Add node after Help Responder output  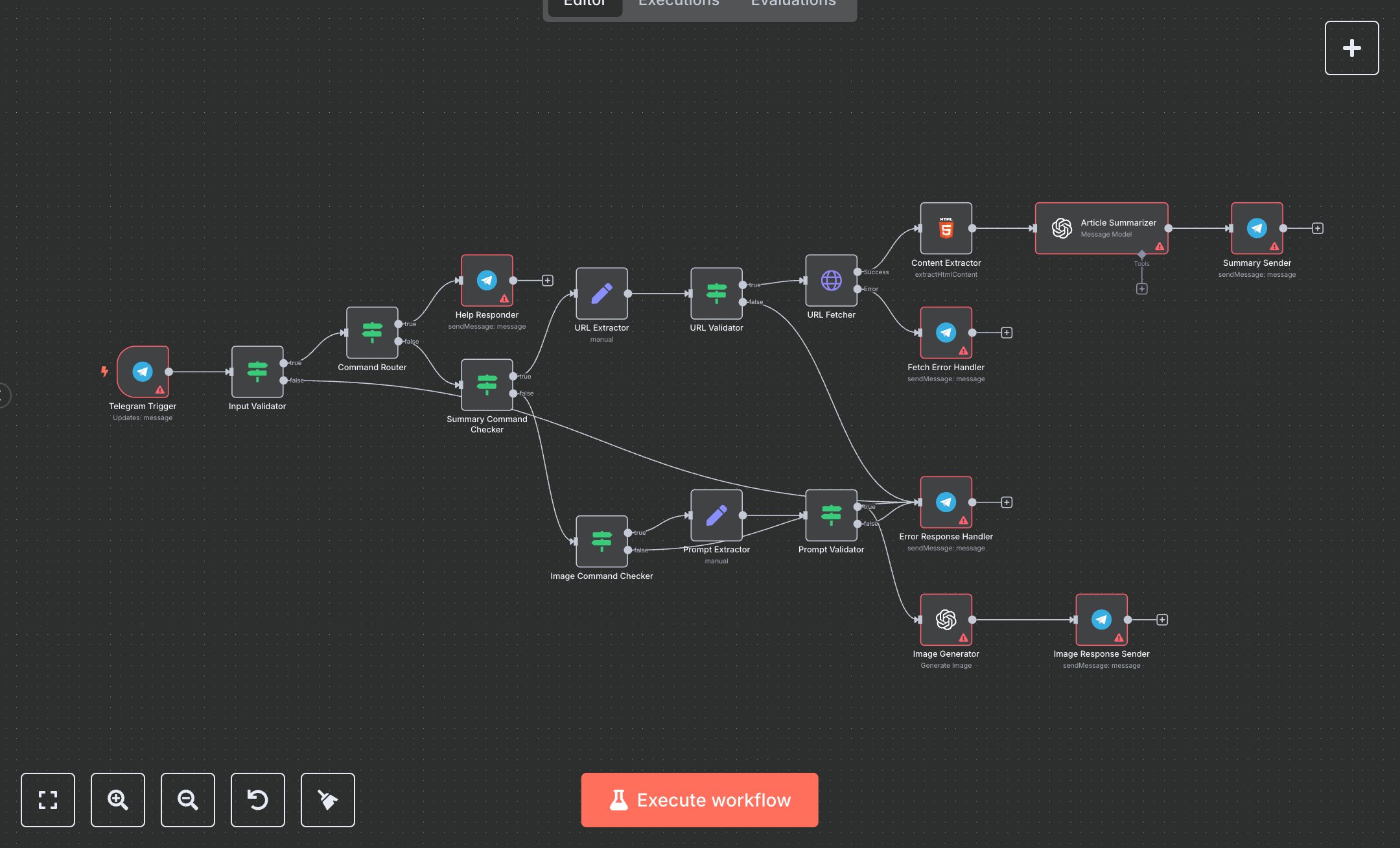tap(548, 281)
